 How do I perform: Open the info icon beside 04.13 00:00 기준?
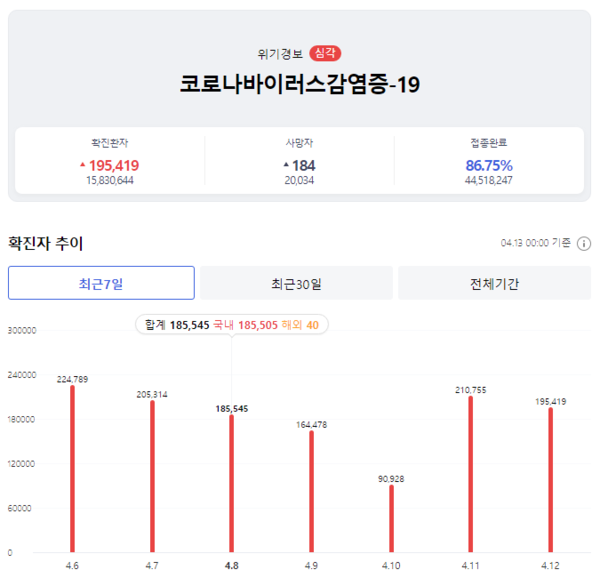pos(584,244)
